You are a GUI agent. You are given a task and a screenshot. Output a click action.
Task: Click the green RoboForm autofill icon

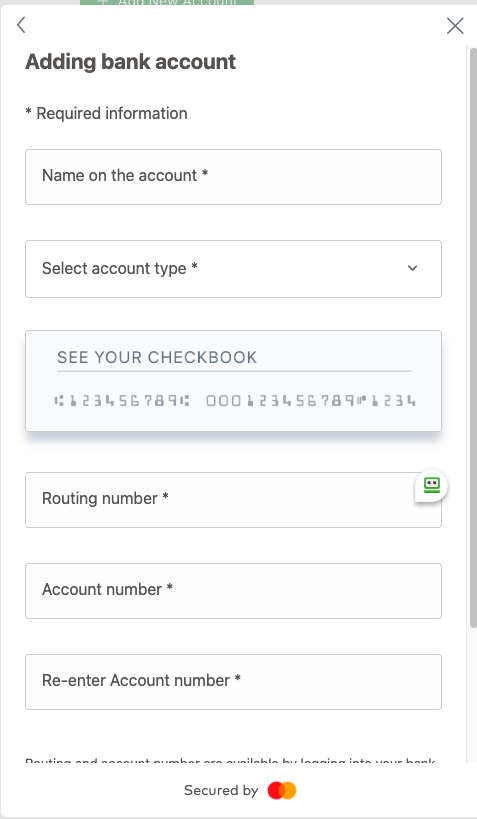click(x=432, y=485)
